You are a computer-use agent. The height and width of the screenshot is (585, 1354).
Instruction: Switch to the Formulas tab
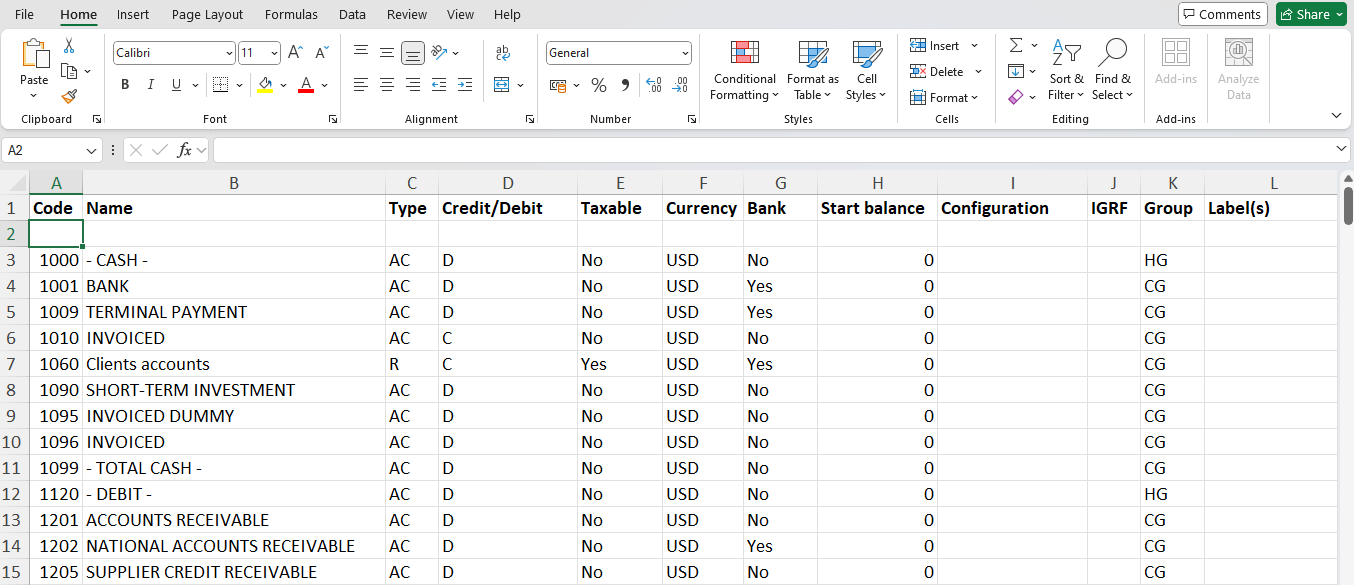click(x=291, y=14)
